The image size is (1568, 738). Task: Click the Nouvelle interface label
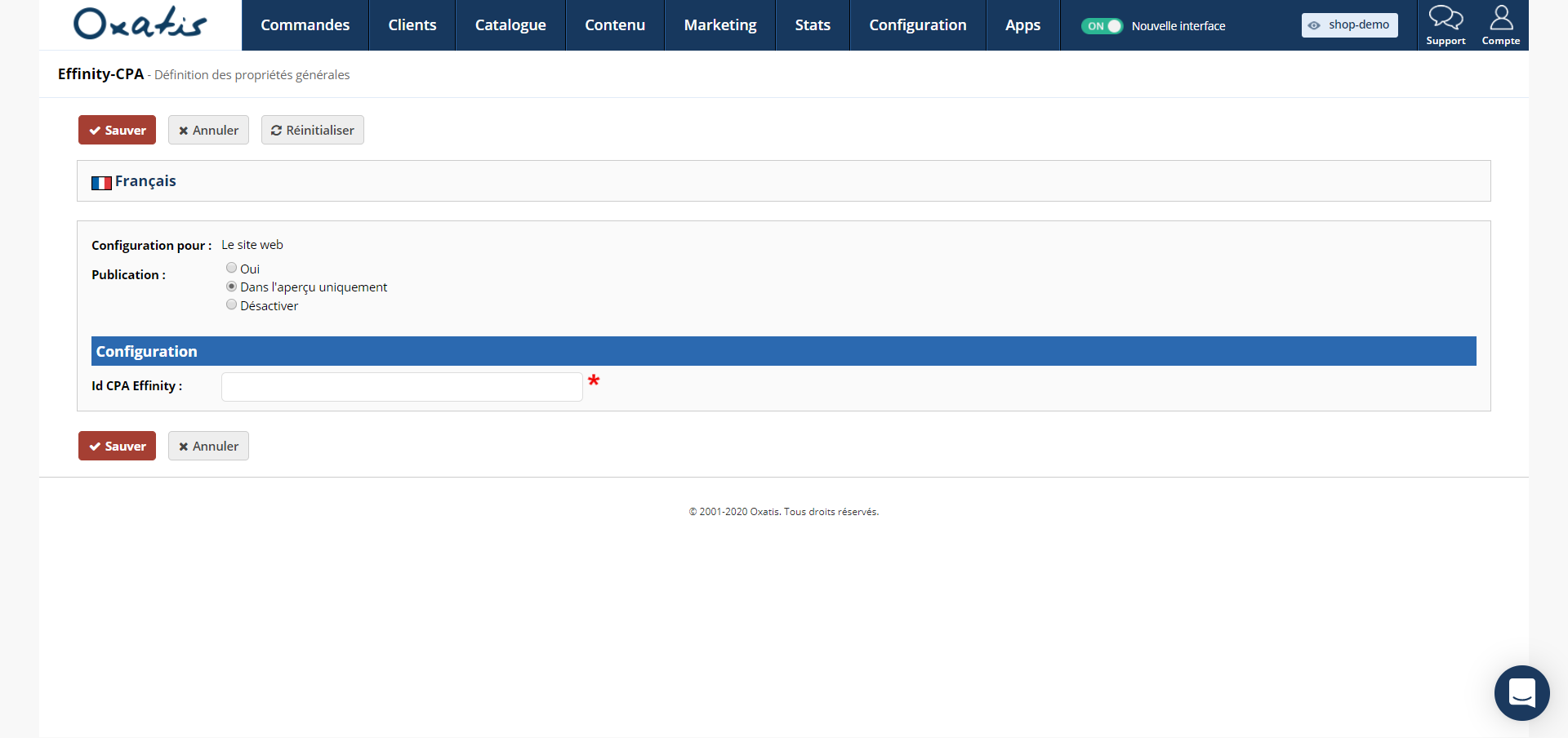pyautogui.click(x=1178, y=26)
